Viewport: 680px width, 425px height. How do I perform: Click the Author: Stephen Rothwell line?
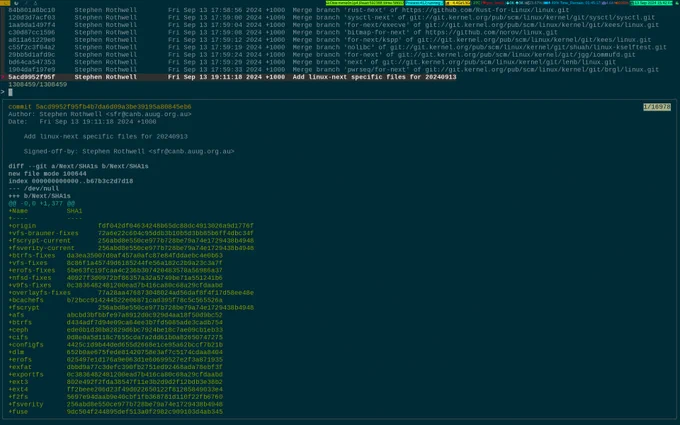(100, 114)
